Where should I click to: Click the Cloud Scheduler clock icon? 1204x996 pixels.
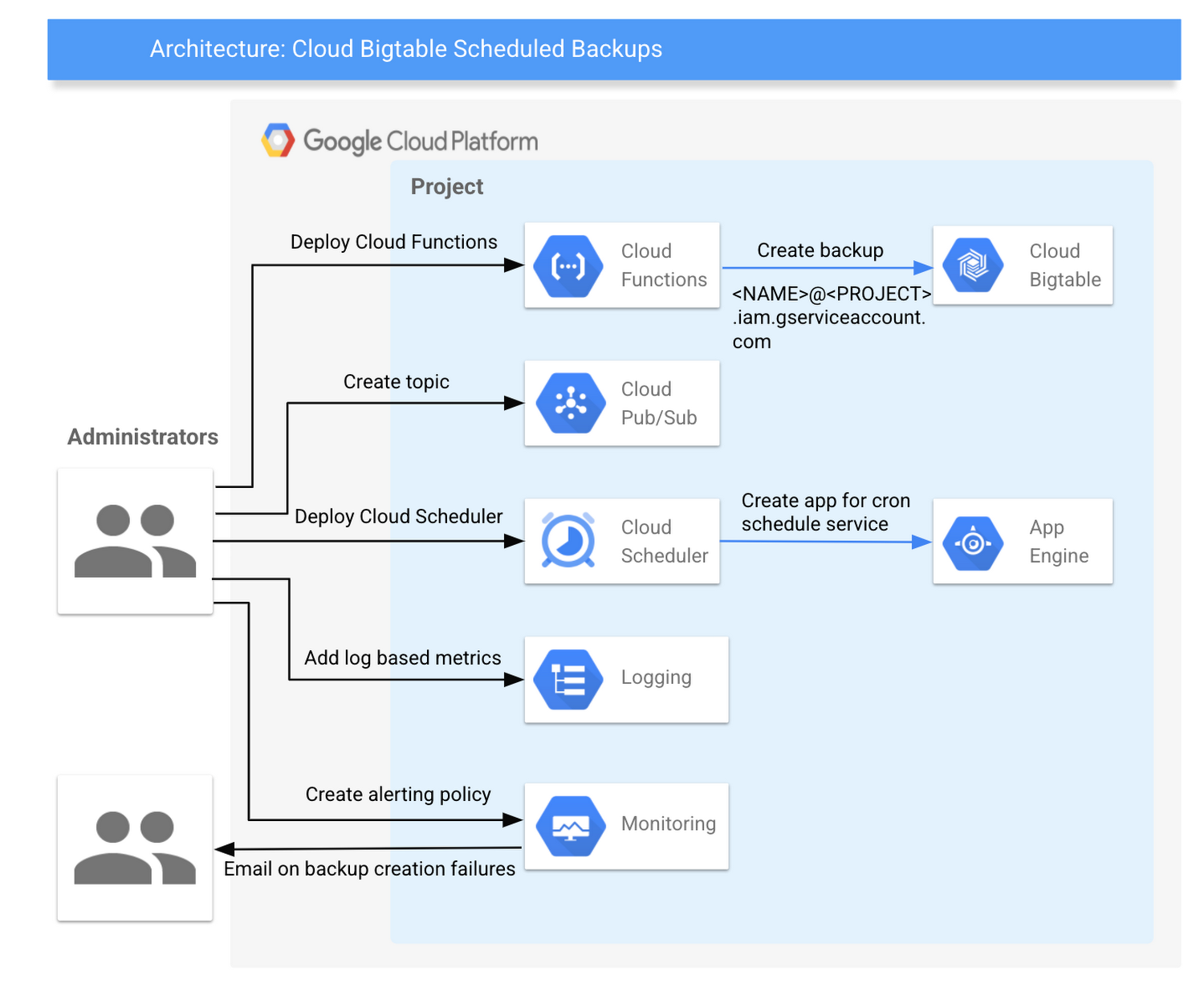click(x=568, y=540)
